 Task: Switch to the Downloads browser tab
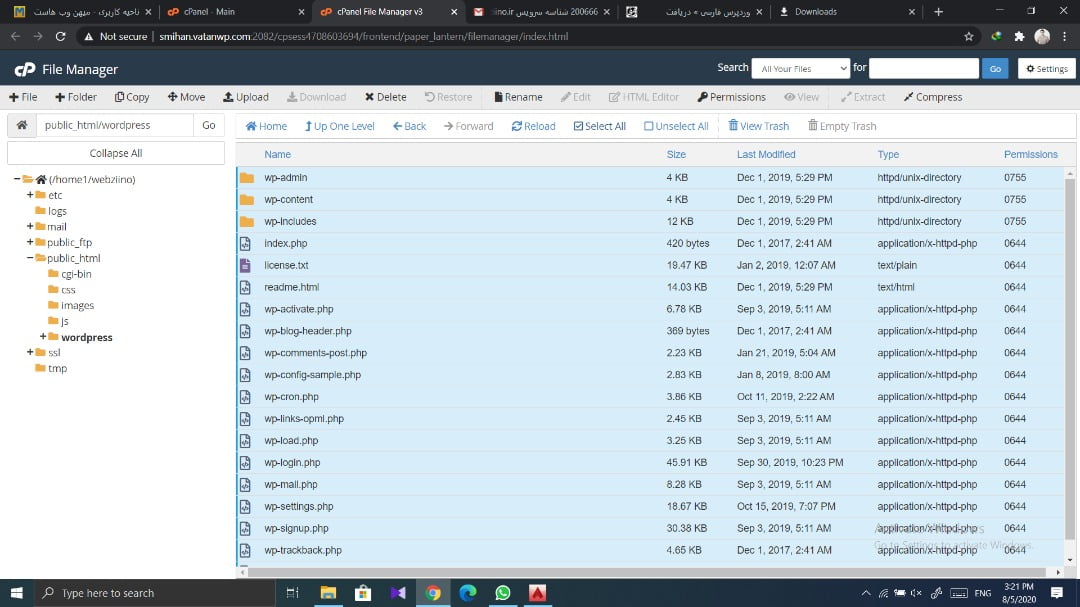849,12
